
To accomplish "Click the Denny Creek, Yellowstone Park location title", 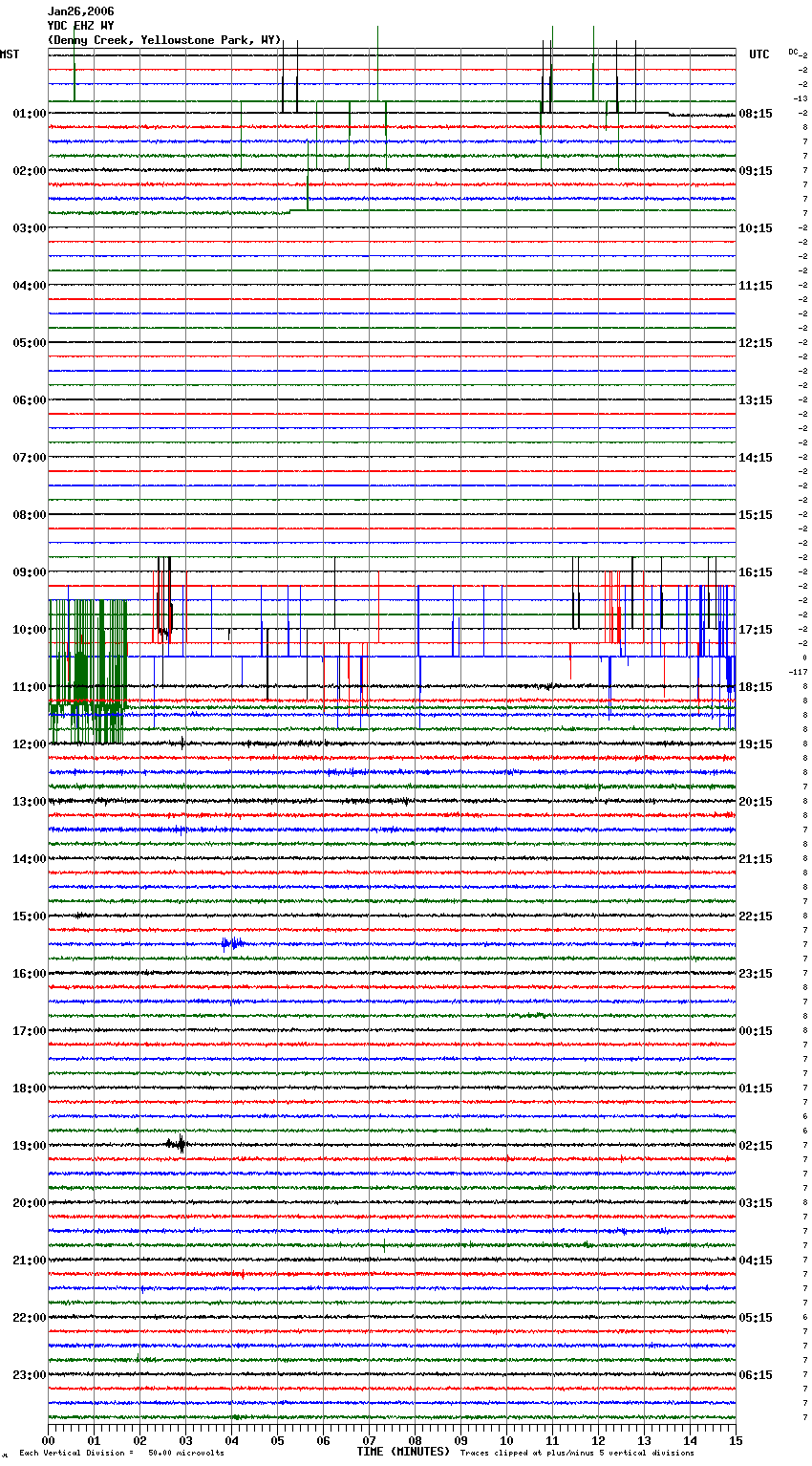I will tap(164, 40).
